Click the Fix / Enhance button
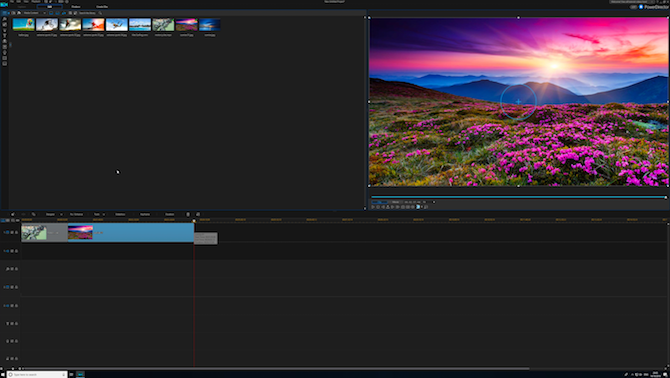The height and width of the screenshot is (378, 670). 76,214
